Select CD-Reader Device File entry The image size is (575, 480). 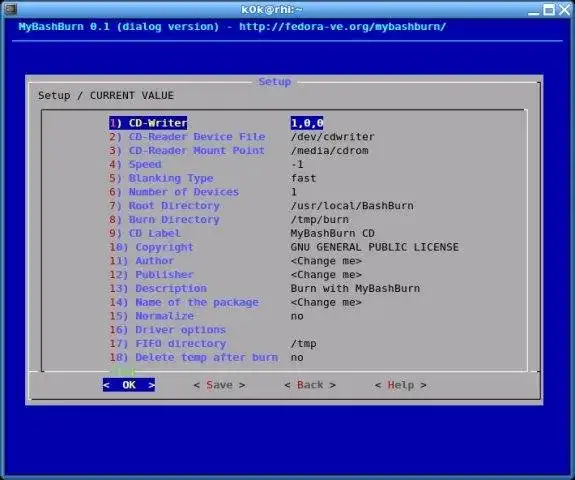pyautogui.click(x=187, y=137)
